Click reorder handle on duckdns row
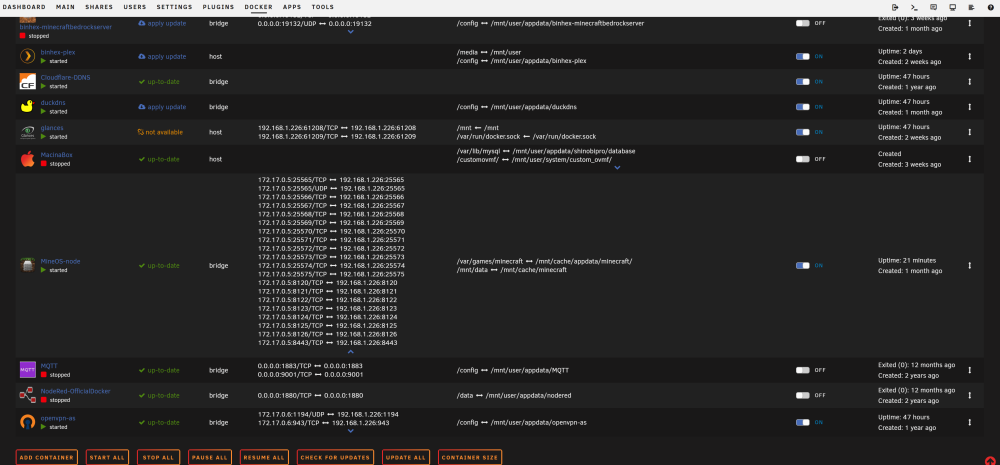The width and height of the screenshot is (1000, 465). (x=969, y=107)
